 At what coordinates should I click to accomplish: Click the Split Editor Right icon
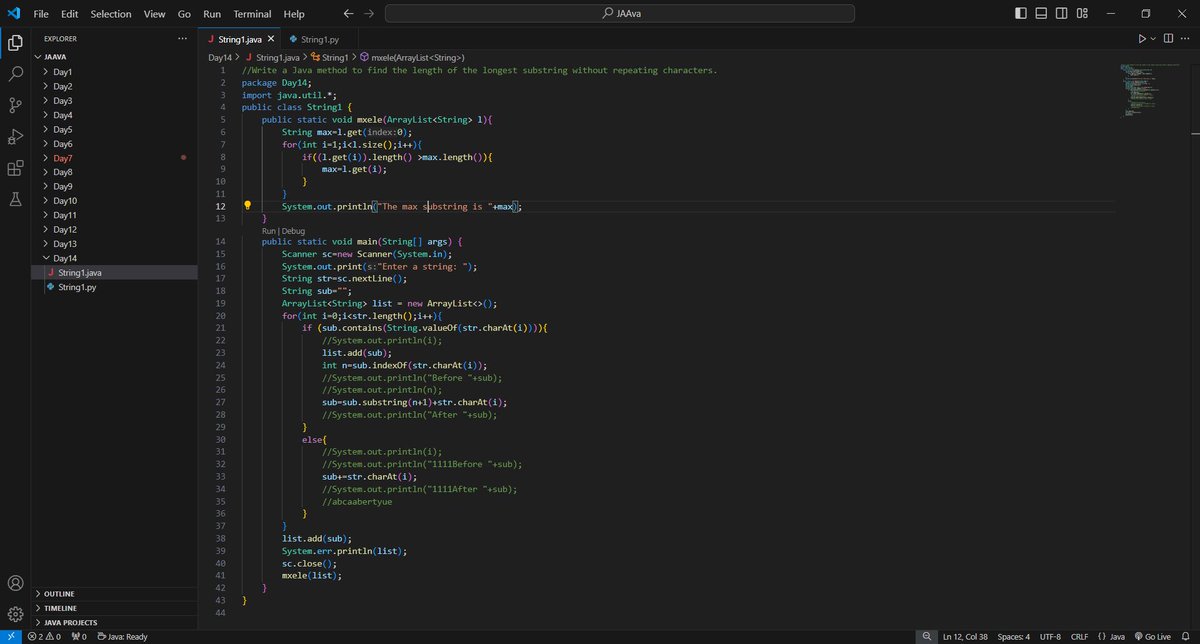click(x=1168, y=39)
